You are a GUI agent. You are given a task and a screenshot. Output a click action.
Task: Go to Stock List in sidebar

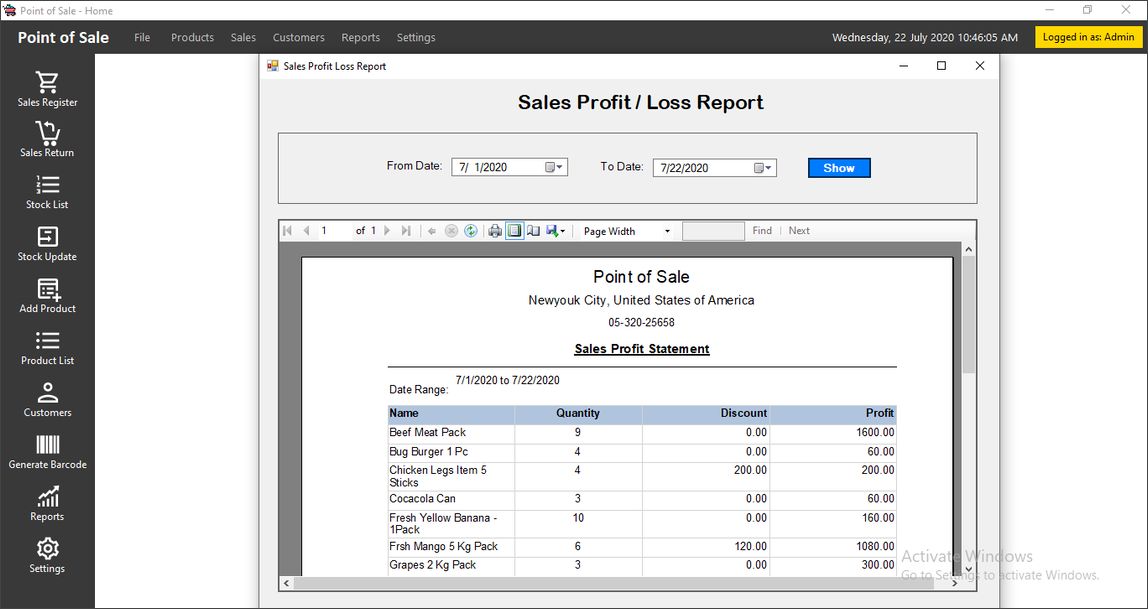click(47, 191)
